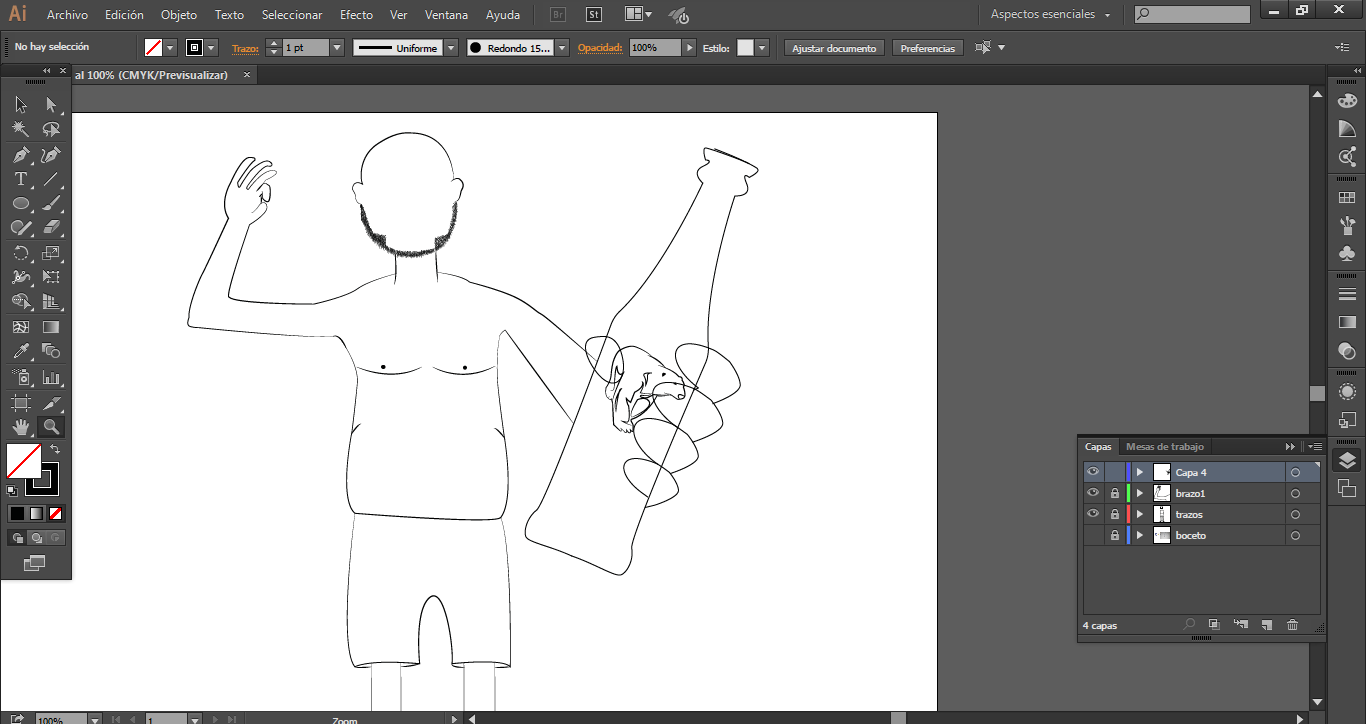
Task: Open the Appearance panel icon
Action: (1347, 391)
